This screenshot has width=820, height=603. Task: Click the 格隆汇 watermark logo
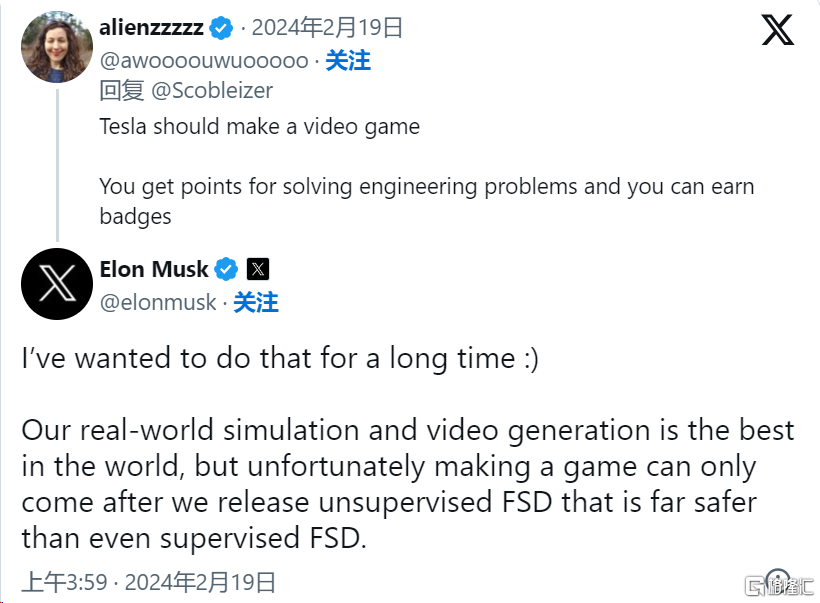tap(779, 586)
